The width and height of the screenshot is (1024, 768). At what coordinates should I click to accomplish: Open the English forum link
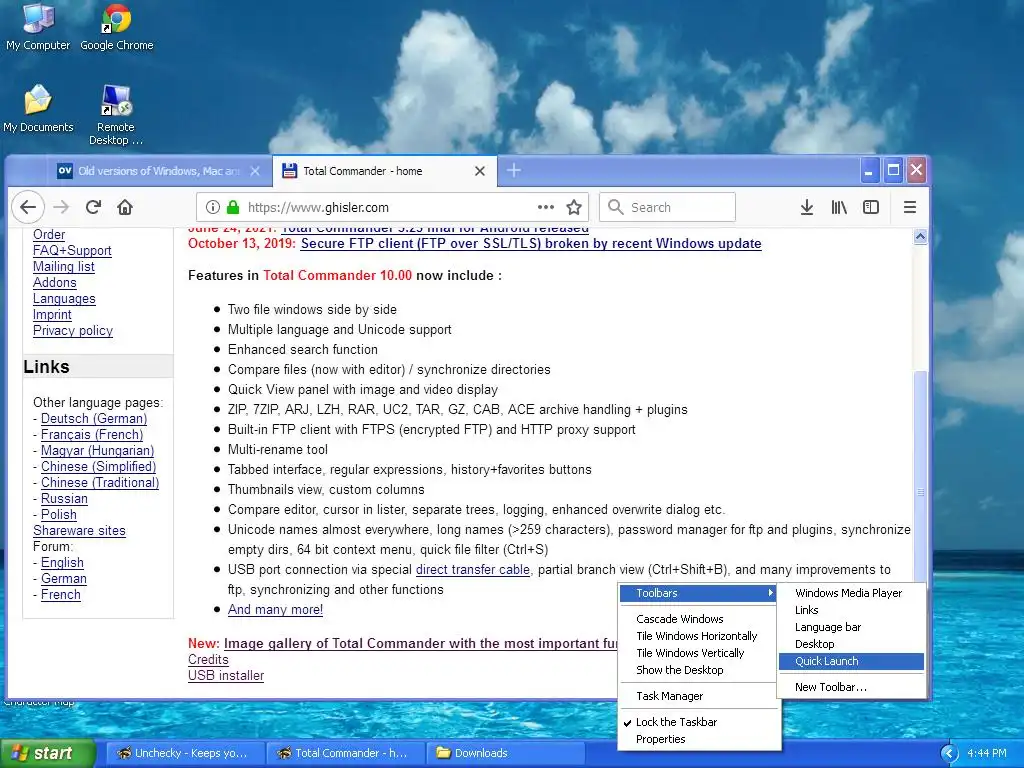62,562
